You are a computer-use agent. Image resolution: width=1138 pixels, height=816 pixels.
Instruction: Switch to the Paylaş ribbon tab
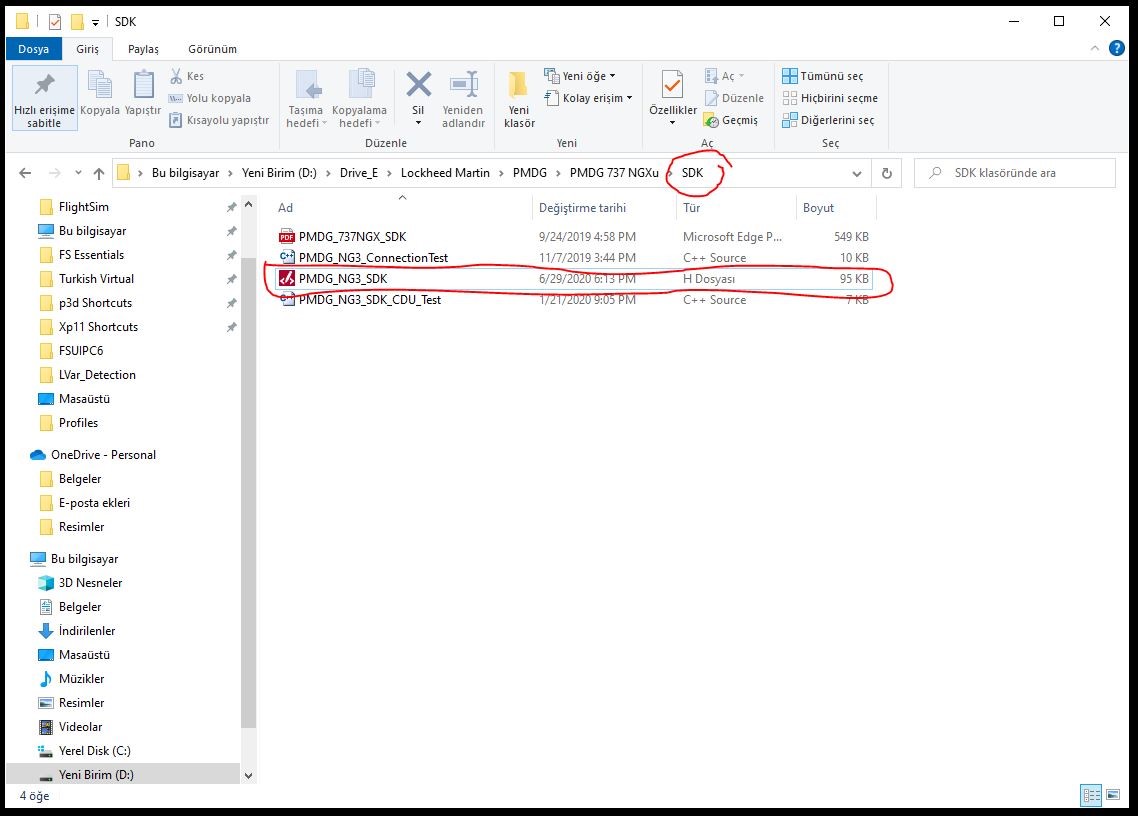click(x=143, y=49)
